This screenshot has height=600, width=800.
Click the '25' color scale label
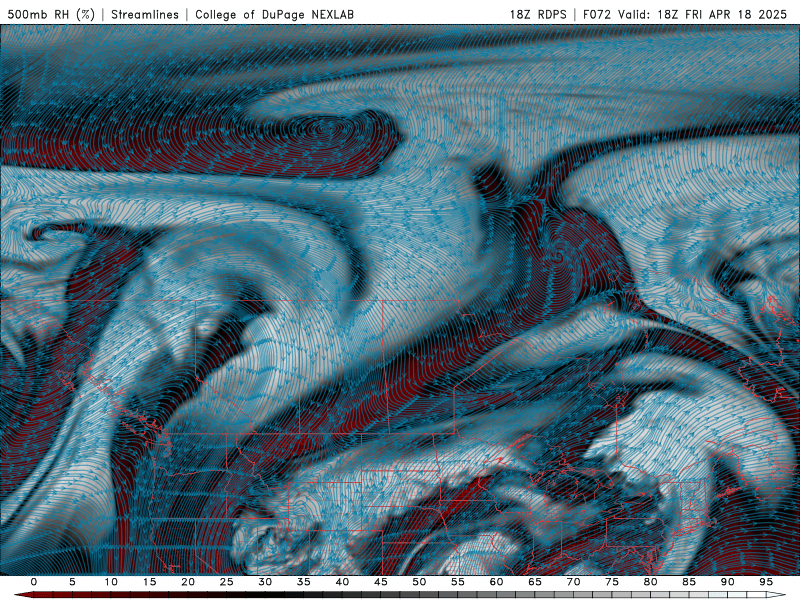tap(227, 582)
